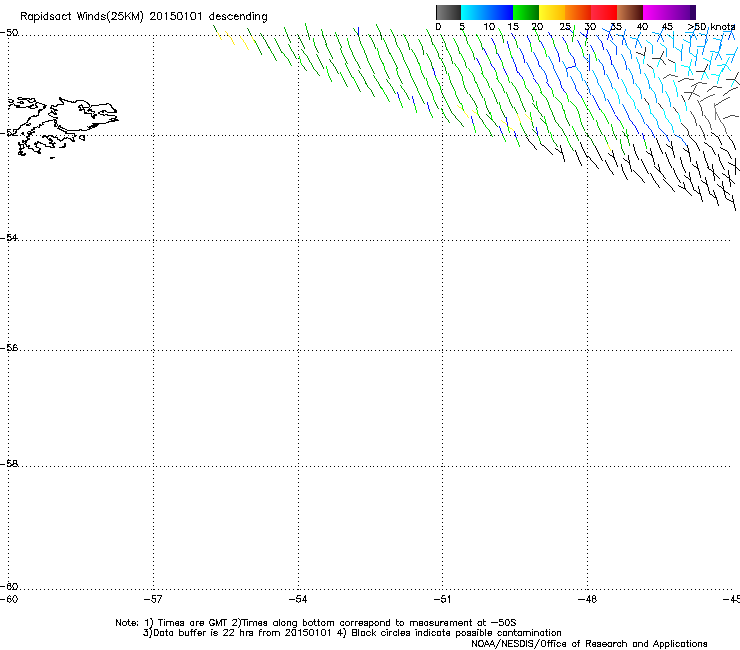This screenshot has height=650, width=740.
Task: Click the legend label '10'
Action: click(489, 27)
